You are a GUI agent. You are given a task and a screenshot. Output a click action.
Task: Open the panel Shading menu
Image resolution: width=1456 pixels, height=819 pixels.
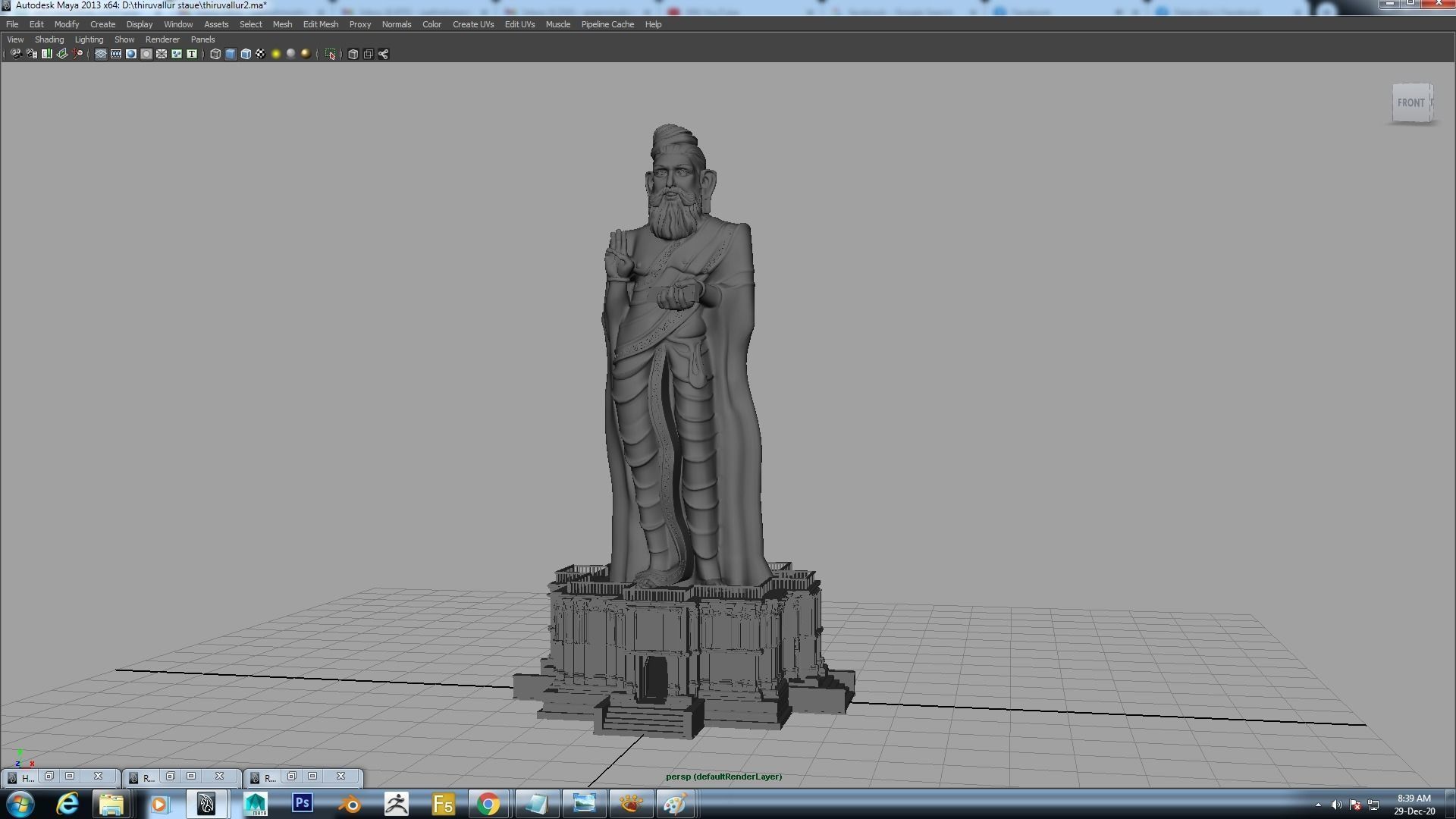point(49,39)
